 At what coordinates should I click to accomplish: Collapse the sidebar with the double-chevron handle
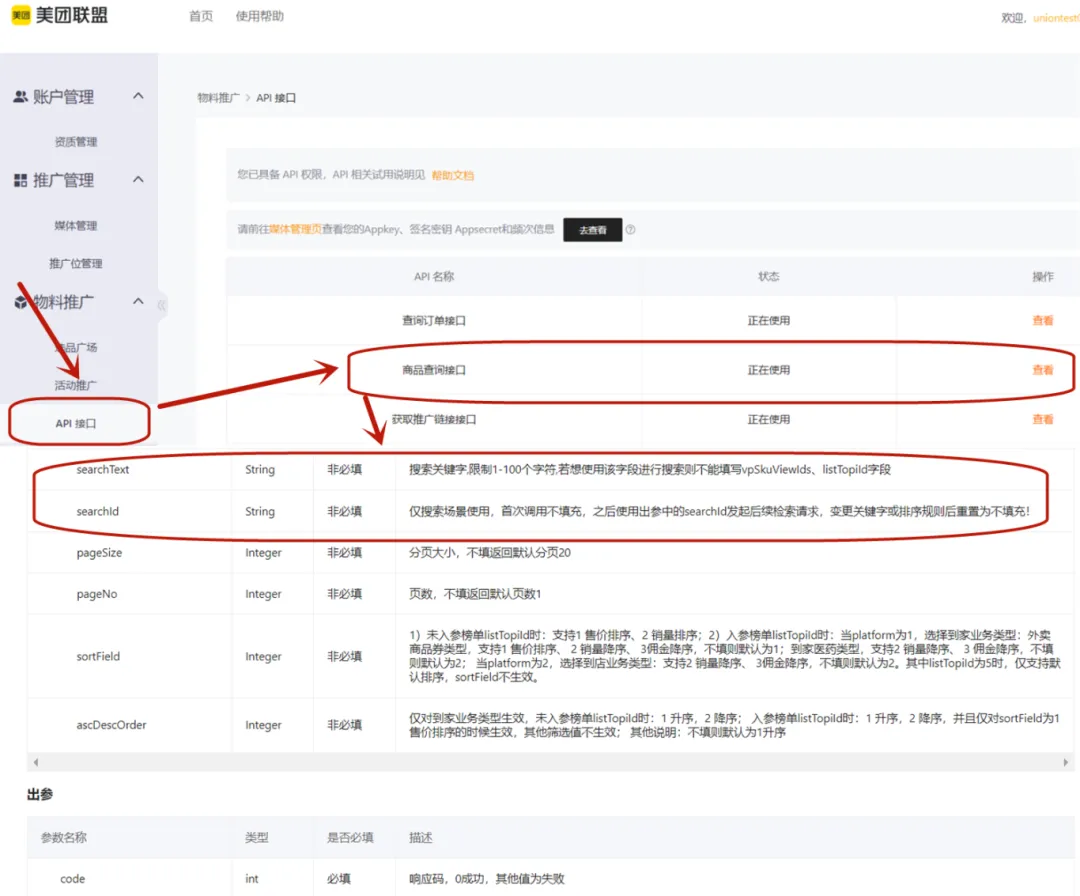[162, 305]
